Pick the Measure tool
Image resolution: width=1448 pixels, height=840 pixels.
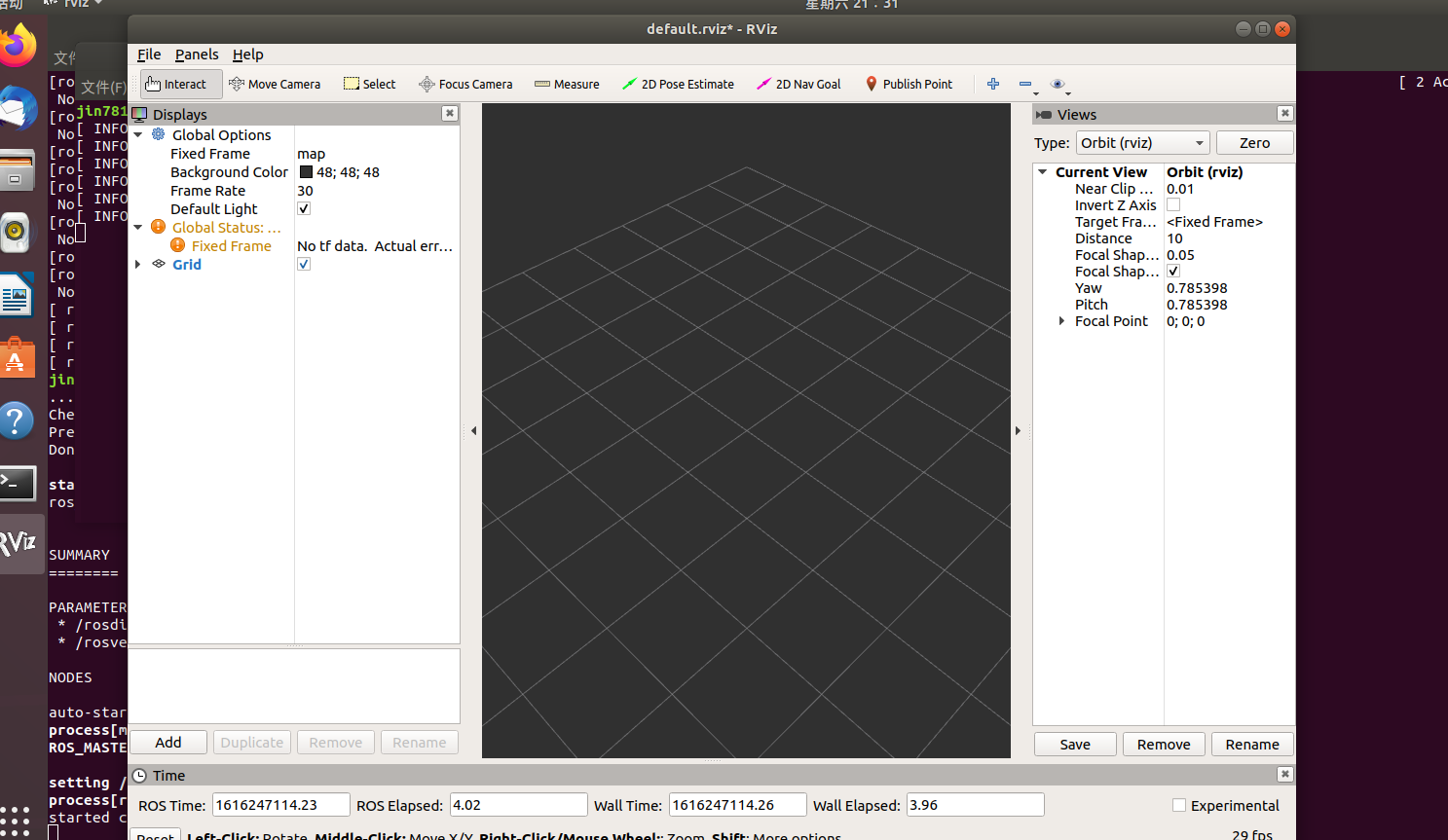click(567, 84)
